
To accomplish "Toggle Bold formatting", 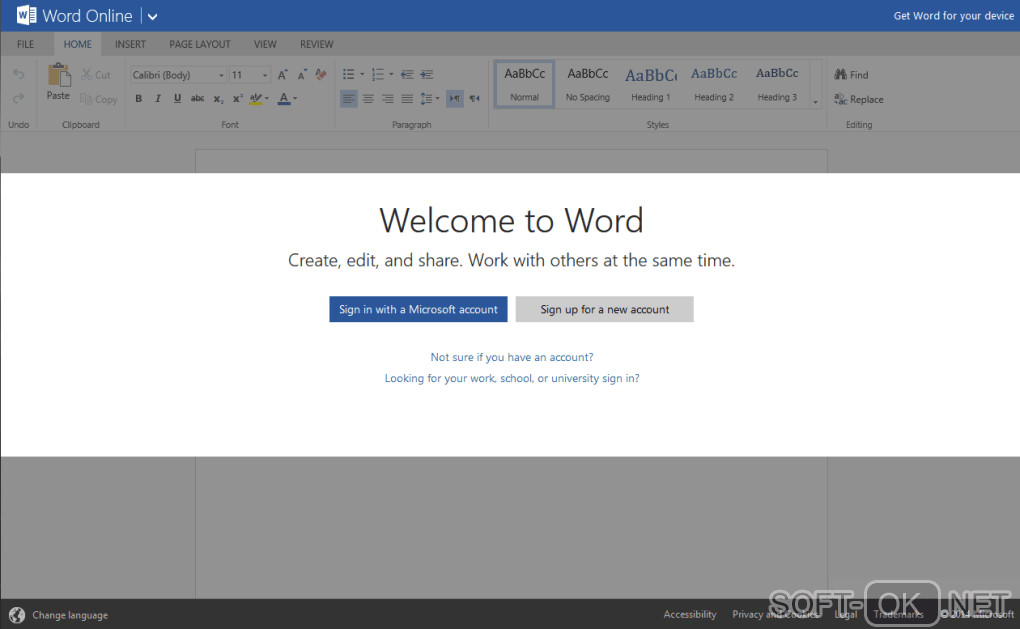I will (x=138, y=99).
